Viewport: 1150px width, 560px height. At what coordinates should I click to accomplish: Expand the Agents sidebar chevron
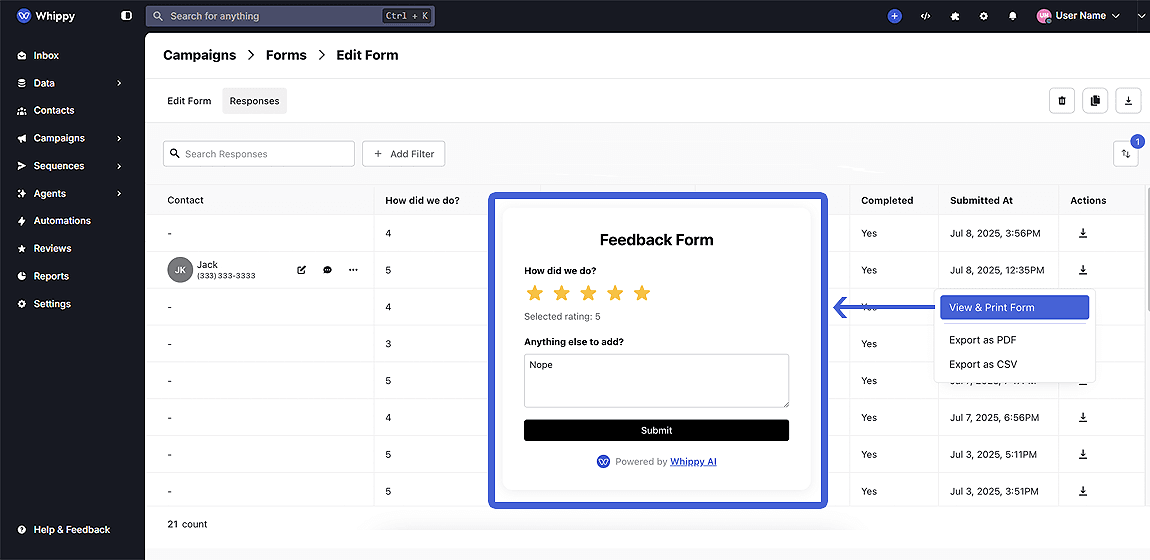(120, 194)
